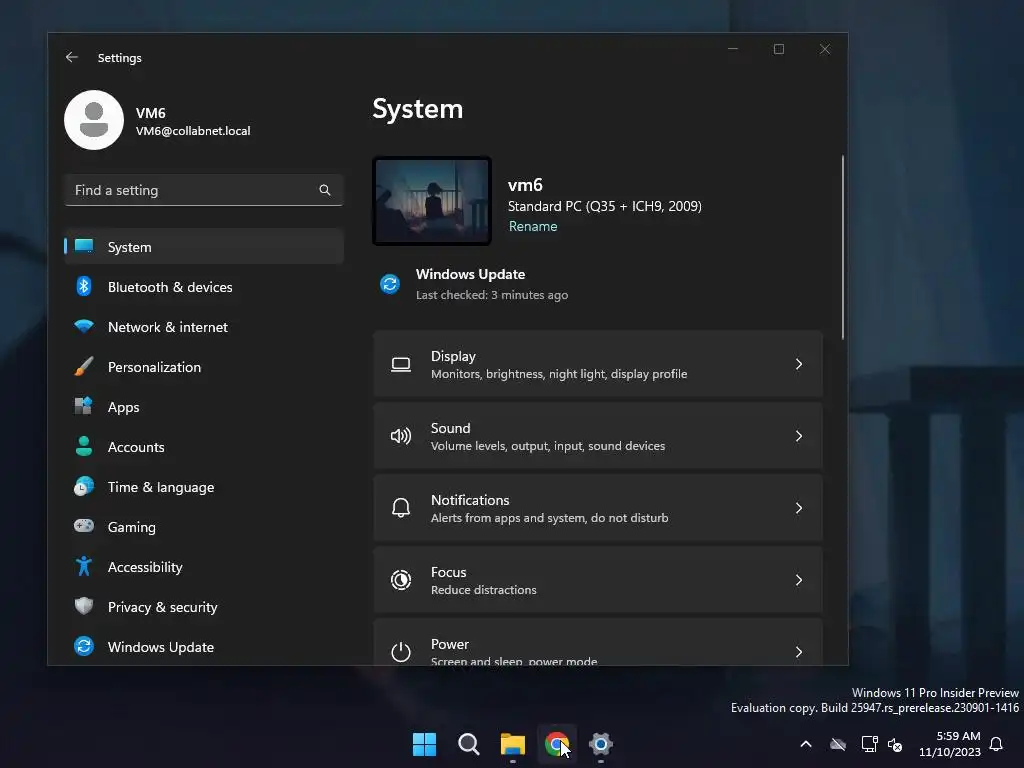Click the Gaming controller icon in the sidebar

click(84, 526)
